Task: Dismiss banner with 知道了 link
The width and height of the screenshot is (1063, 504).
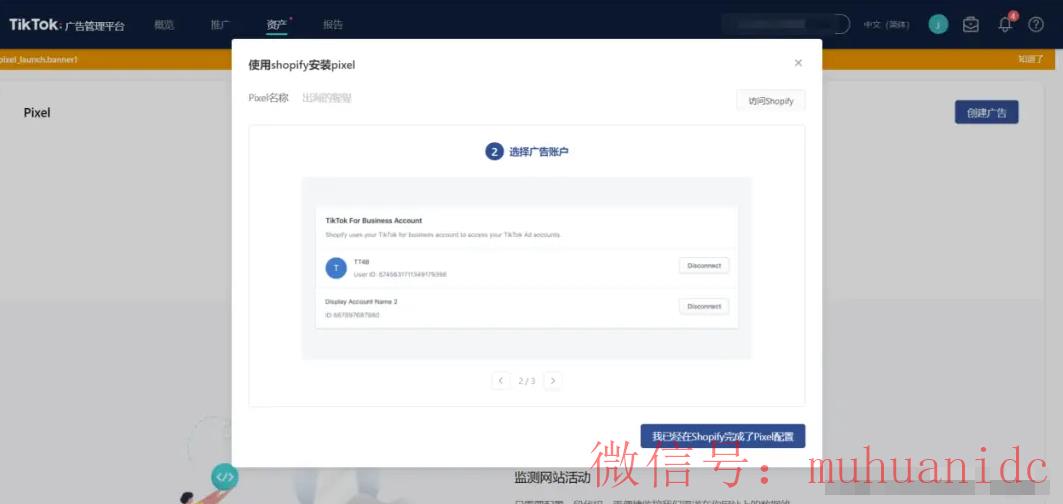Action: [1031, 59]
